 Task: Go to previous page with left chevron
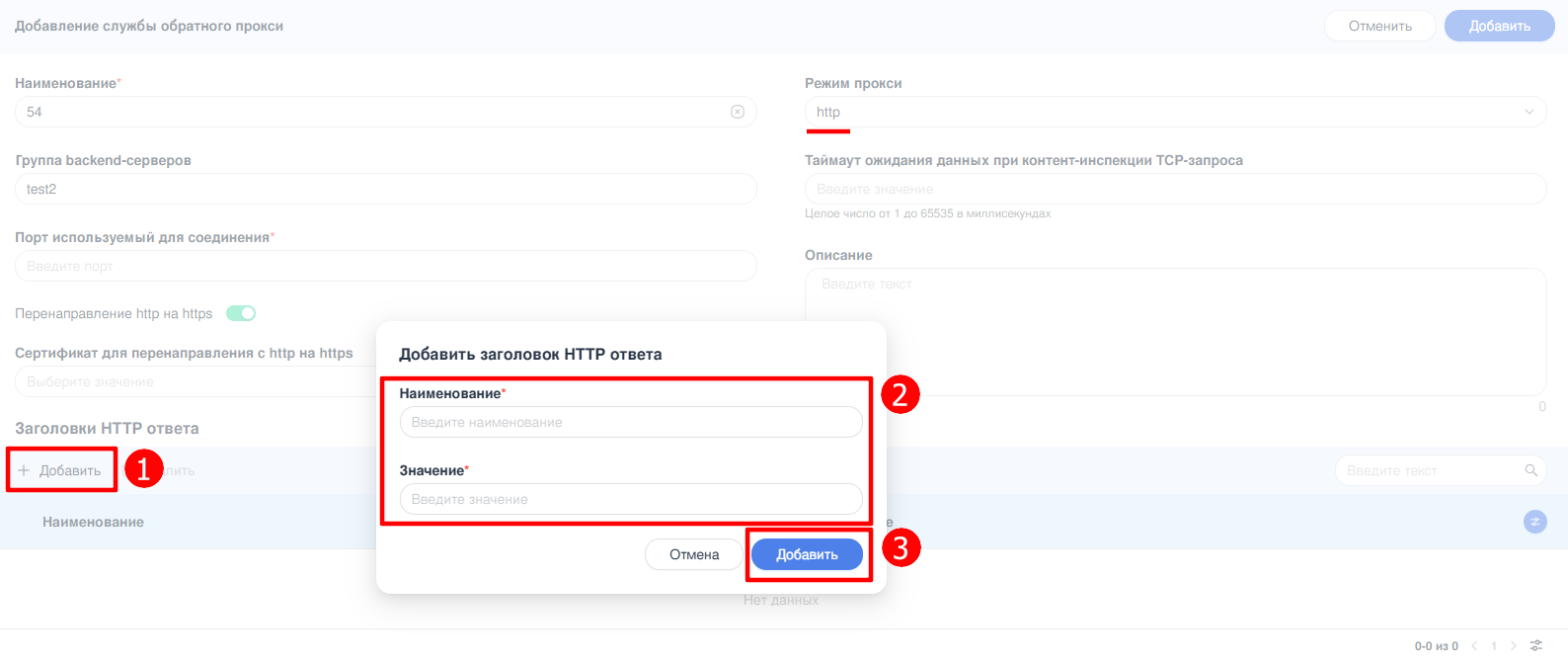(x=1474, y=645)
